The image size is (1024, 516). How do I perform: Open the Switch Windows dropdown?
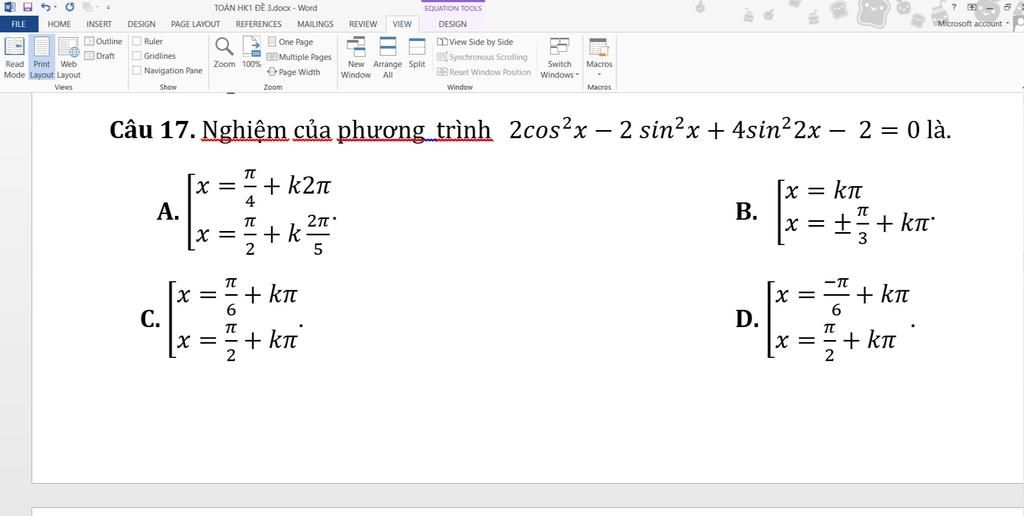coord(559,57)
